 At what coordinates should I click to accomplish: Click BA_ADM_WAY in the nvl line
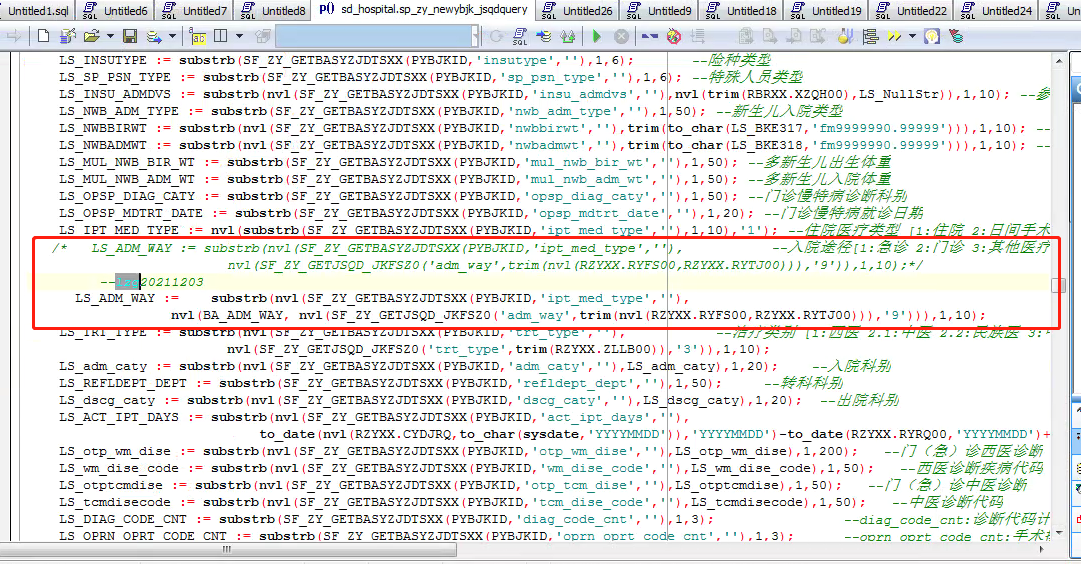pos(243,315)
